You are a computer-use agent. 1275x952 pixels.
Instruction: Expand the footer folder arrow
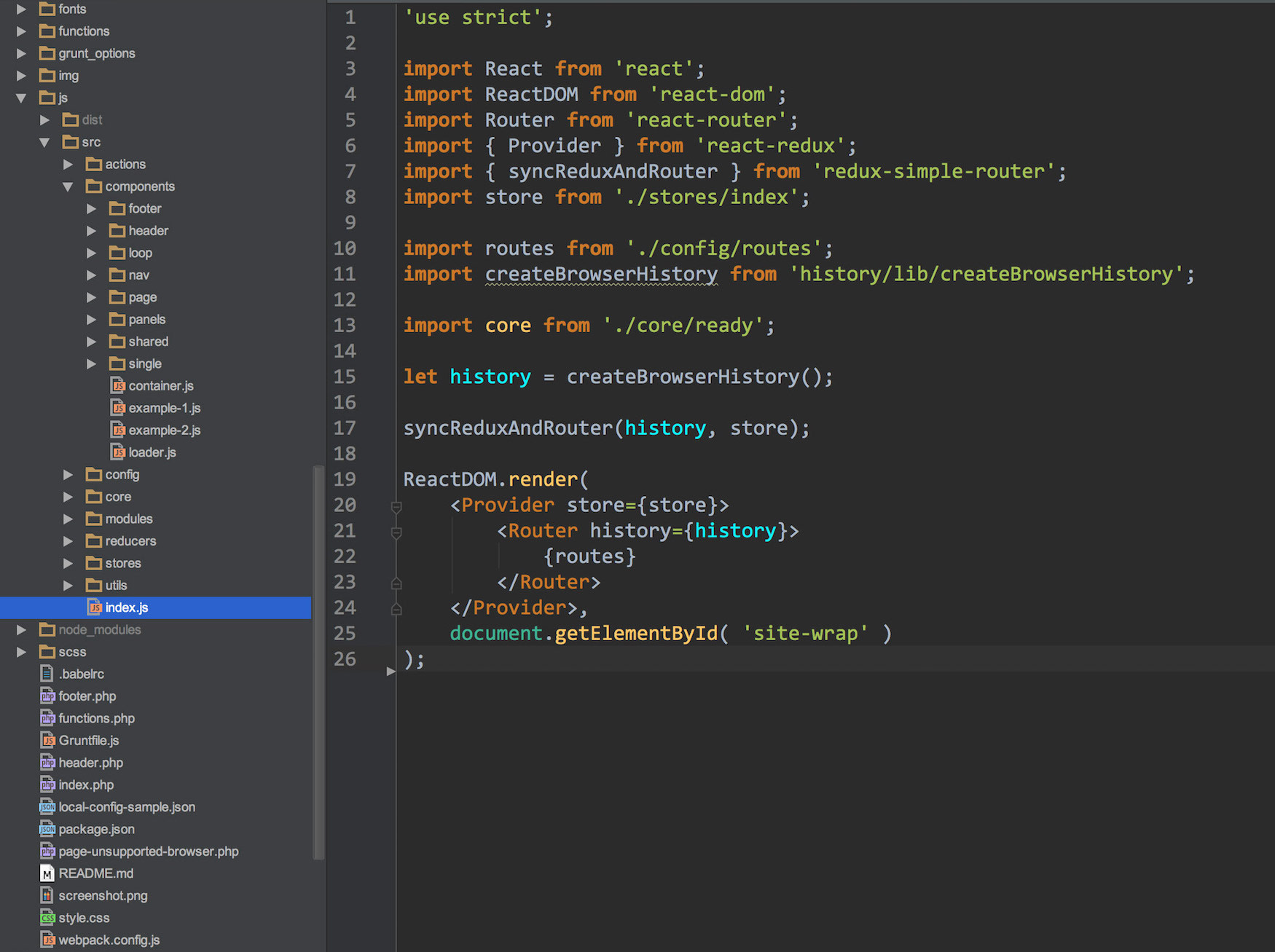click(91, 208)
